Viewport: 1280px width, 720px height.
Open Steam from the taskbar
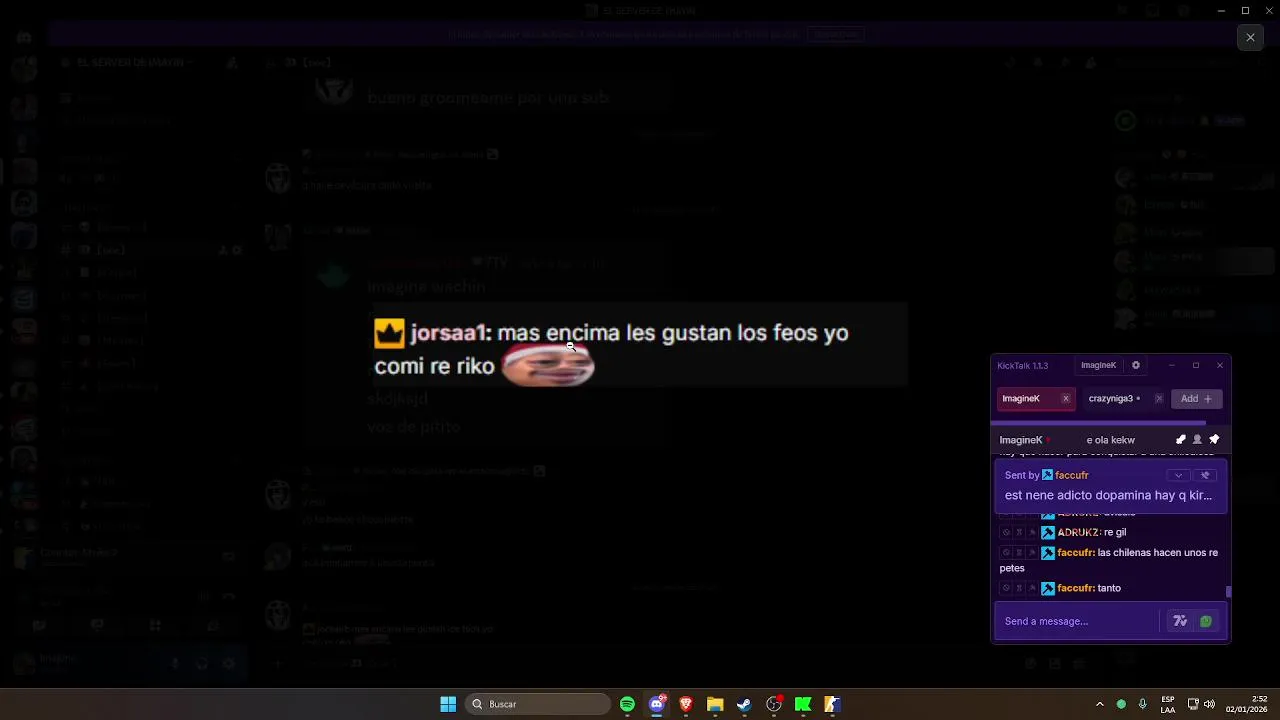pyautogui.click(x=744, y=704)
